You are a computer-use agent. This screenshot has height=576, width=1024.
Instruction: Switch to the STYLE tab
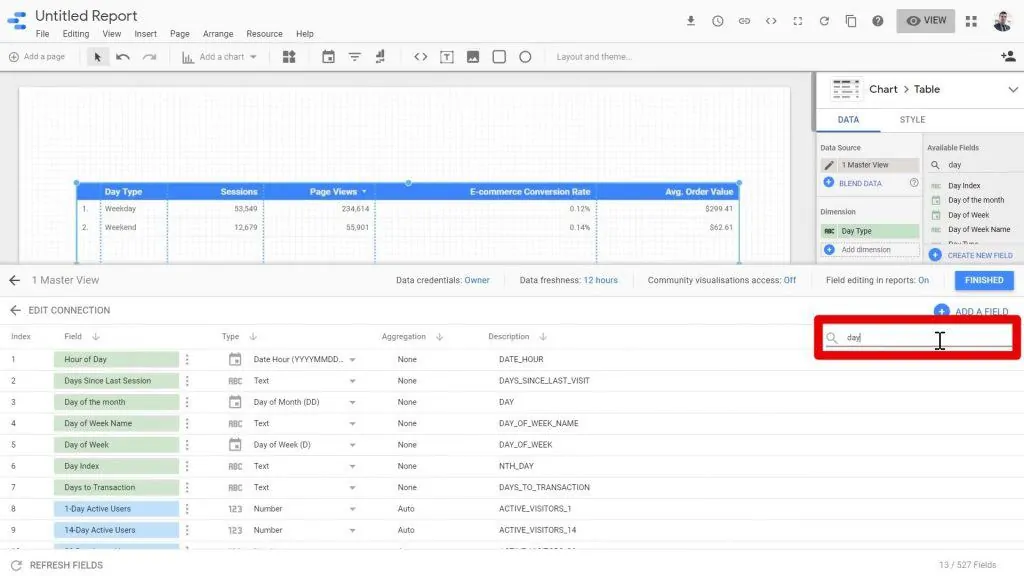(x=911, y=119)
